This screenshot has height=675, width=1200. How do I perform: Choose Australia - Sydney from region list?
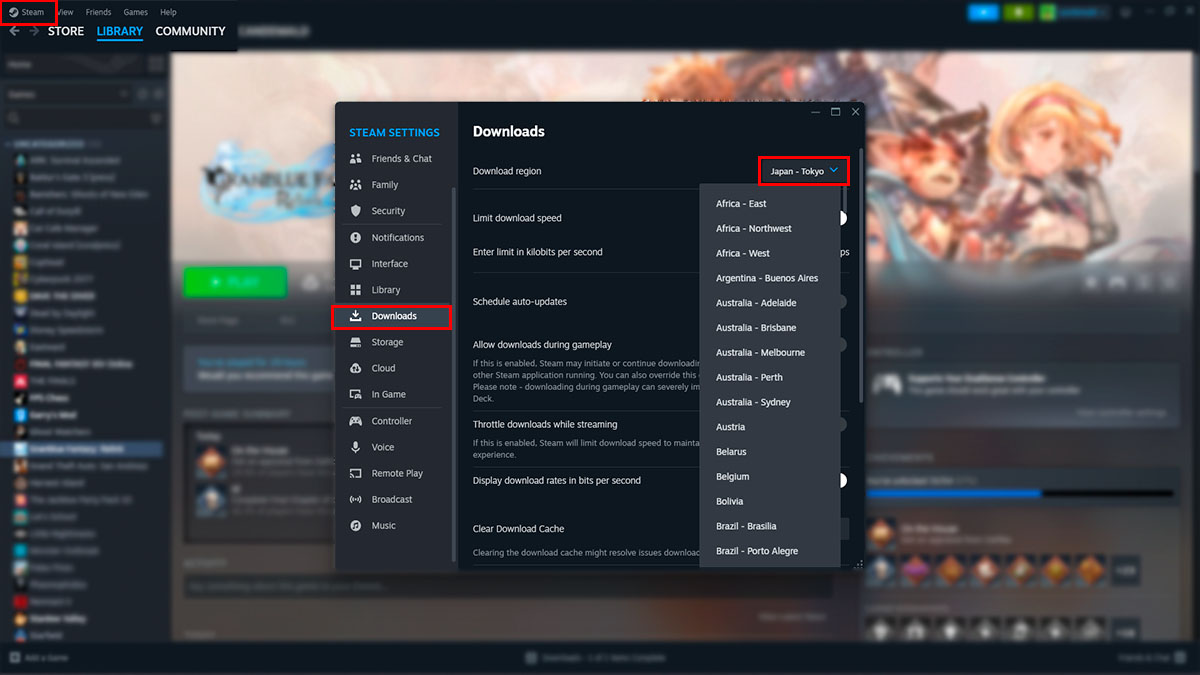(753, 402)
